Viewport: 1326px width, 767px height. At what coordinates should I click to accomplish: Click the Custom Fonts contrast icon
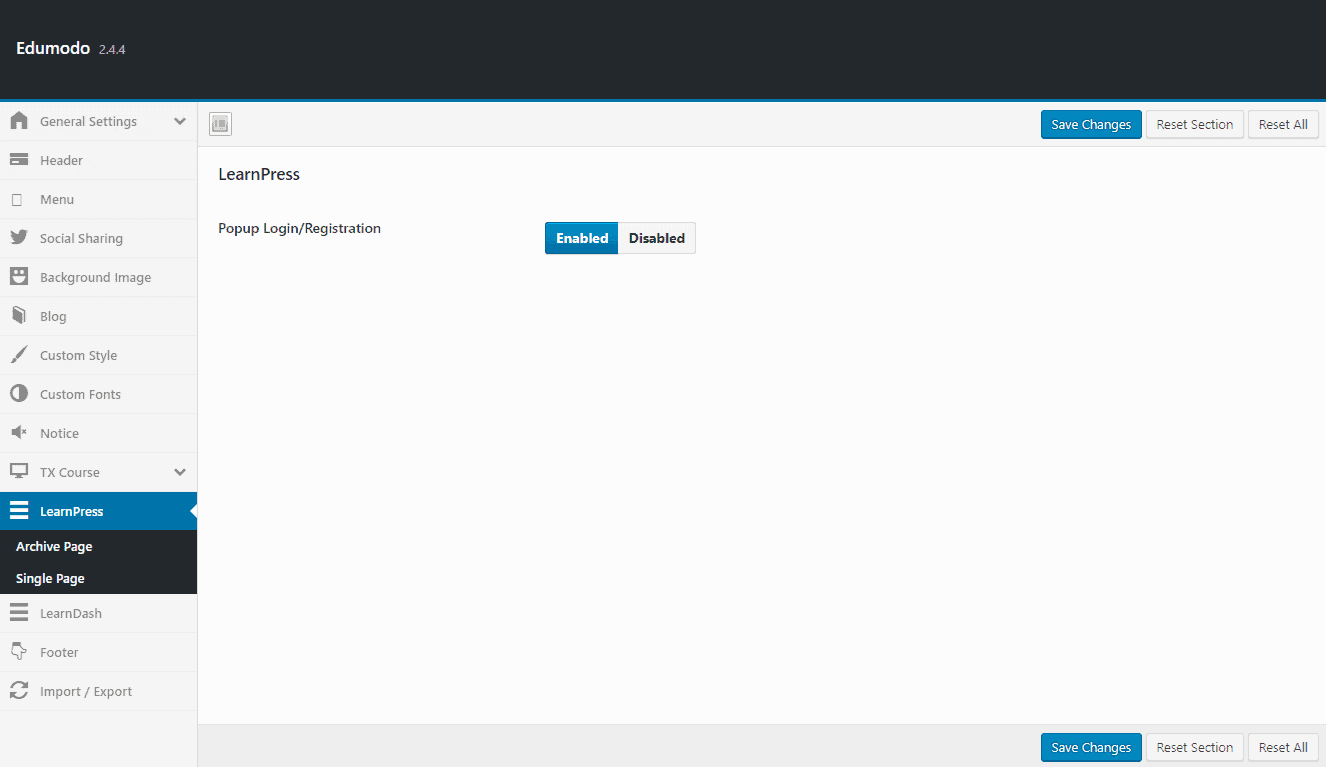pyautogui.click(x=19, y=394)
